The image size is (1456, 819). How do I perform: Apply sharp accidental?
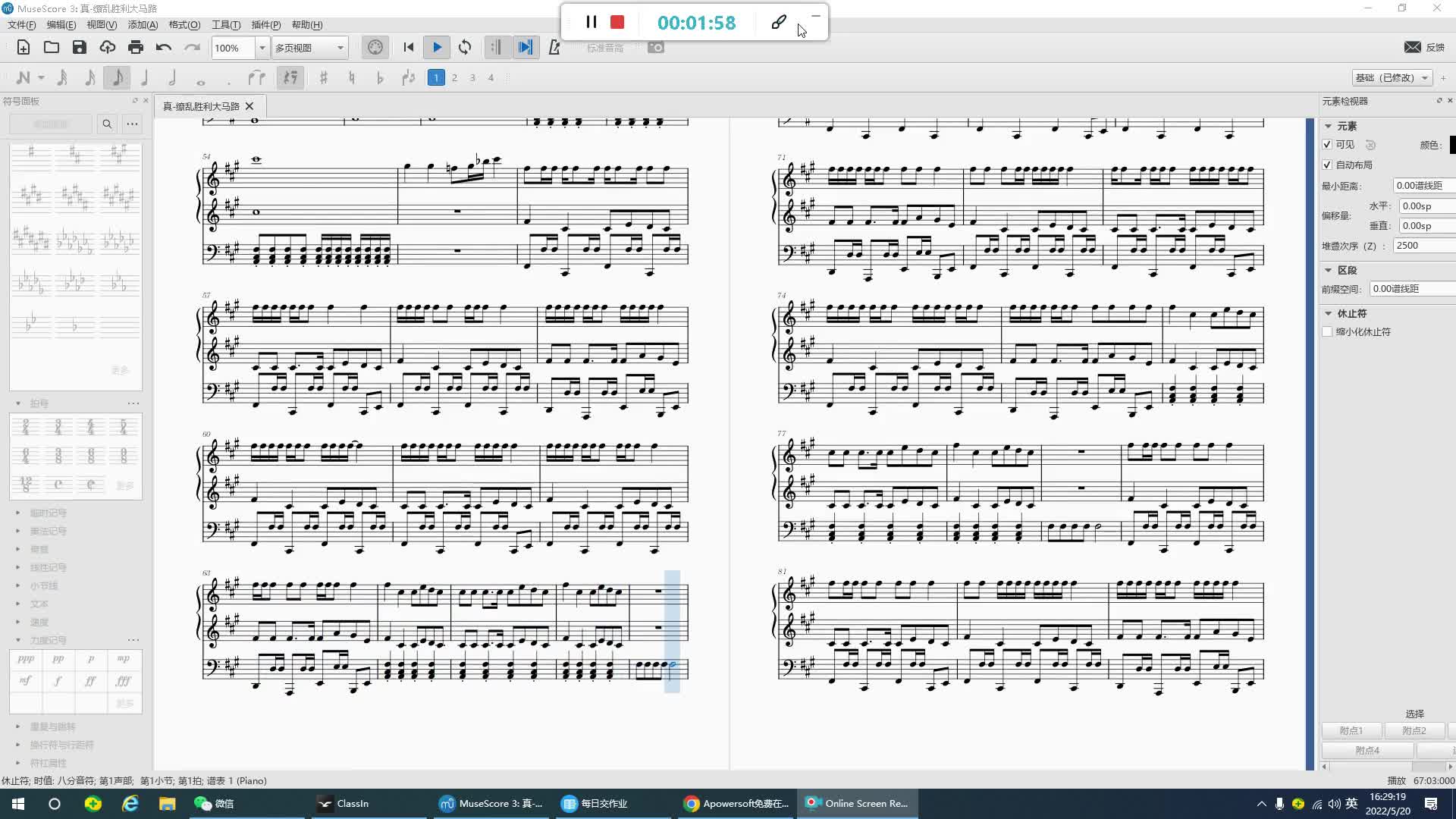[x=324, y=77]
